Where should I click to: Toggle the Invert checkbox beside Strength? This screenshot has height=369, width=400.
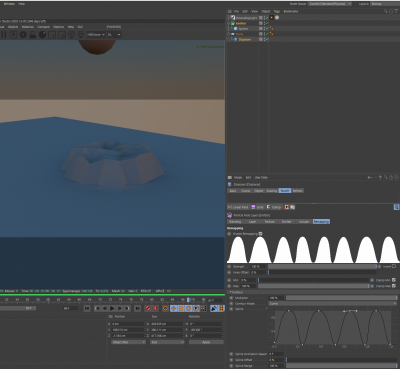pos(394,267)
